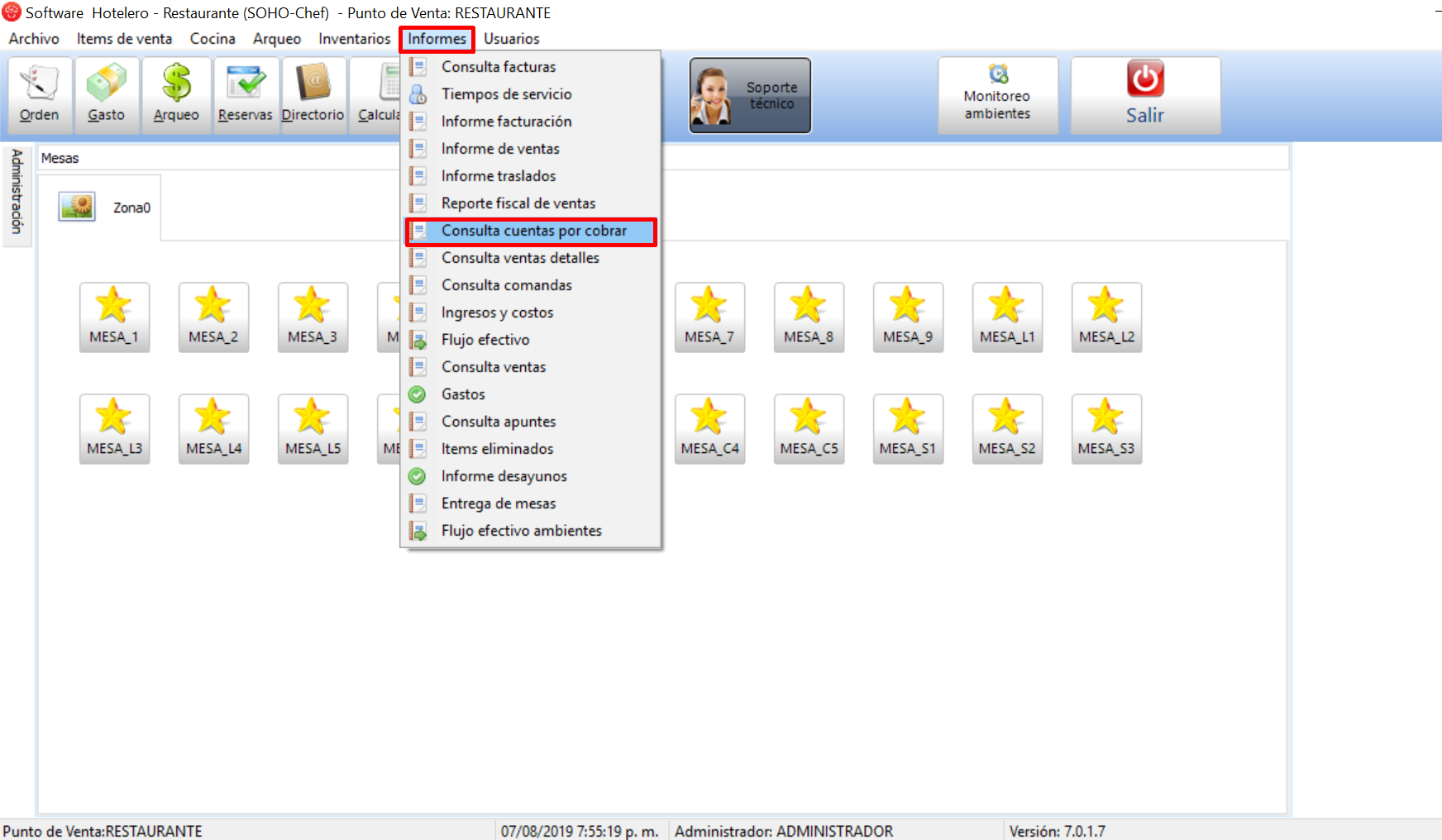Open Informe desayunos report
Screen dimensions: 1442x840
504,476
